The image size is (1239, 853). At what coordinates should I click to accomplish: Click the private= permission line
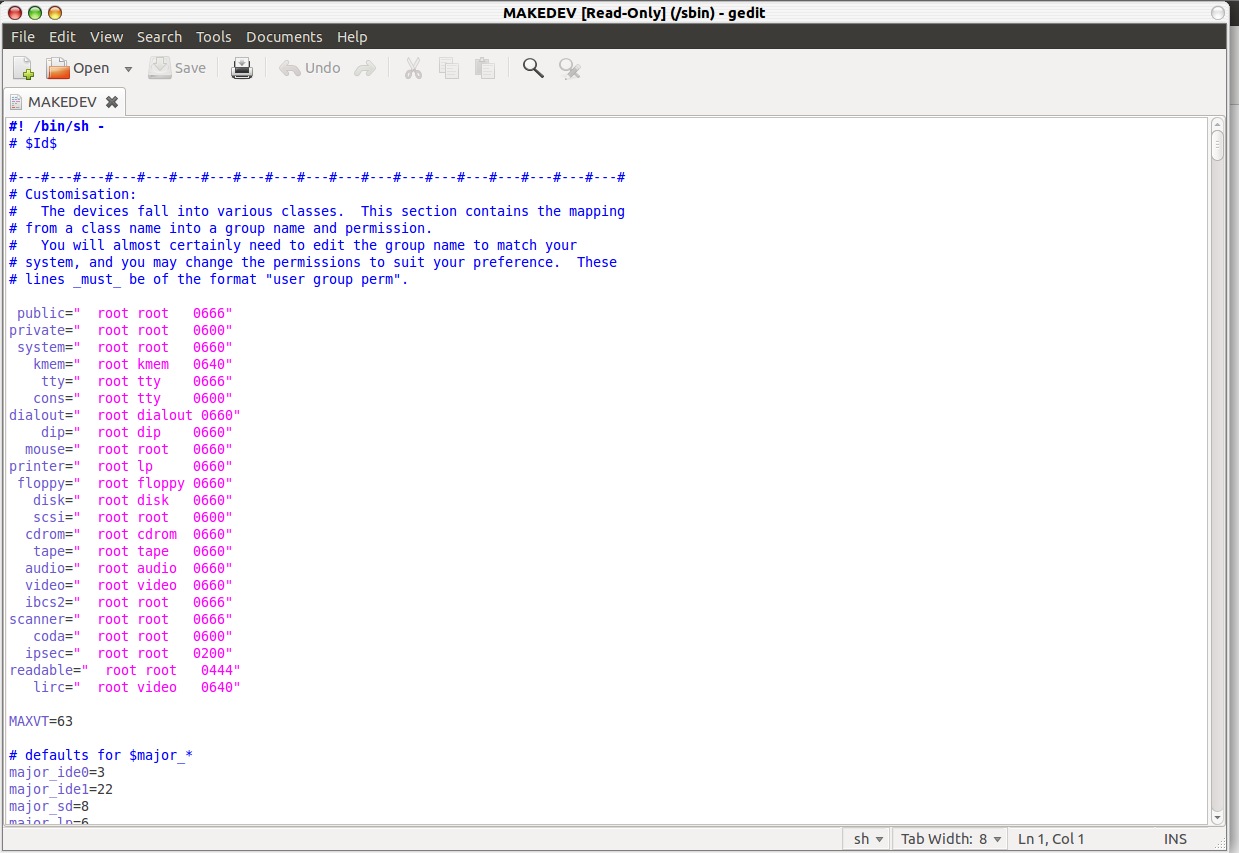tap(121, 330)
